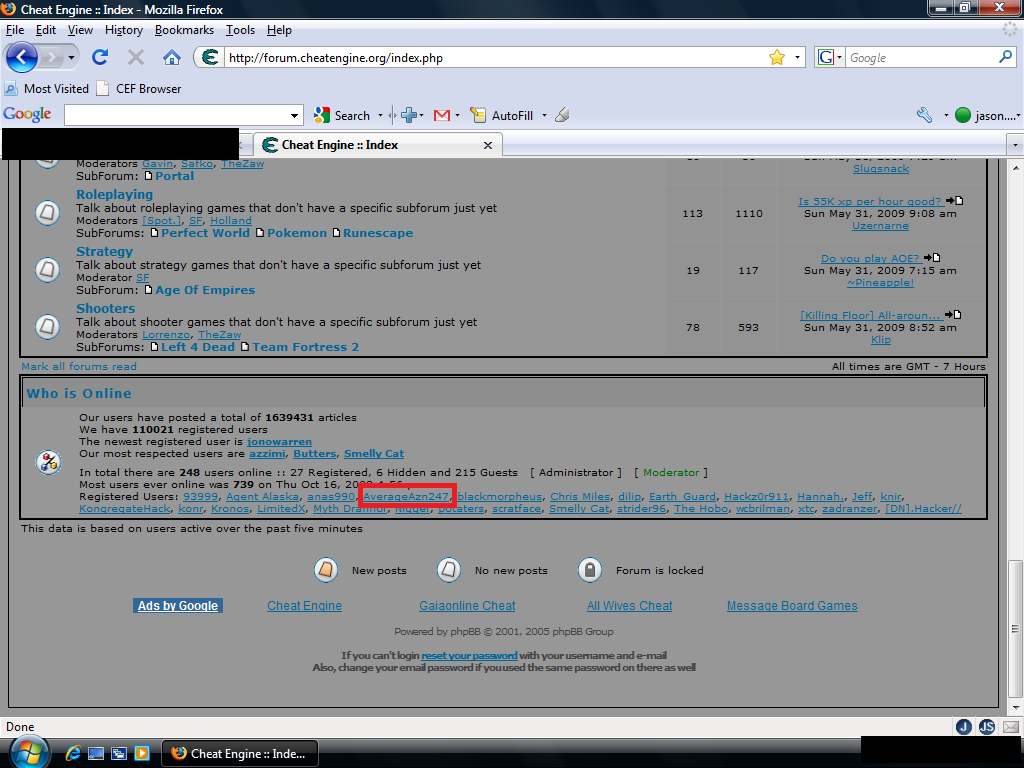The image size is (1024, 768).
Task: Open Gaiaonline Cheat ad link
Action: [467, 605]
